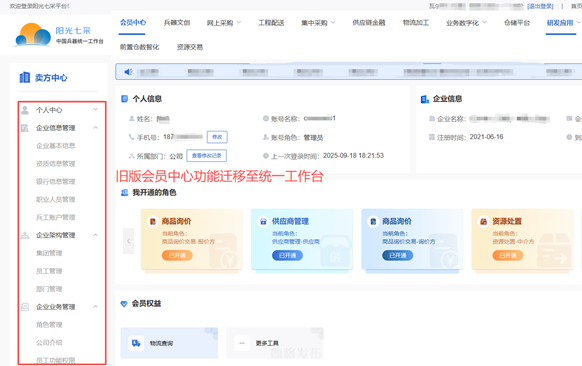
Task: Click the 退出登录 link
Action: 540,6
